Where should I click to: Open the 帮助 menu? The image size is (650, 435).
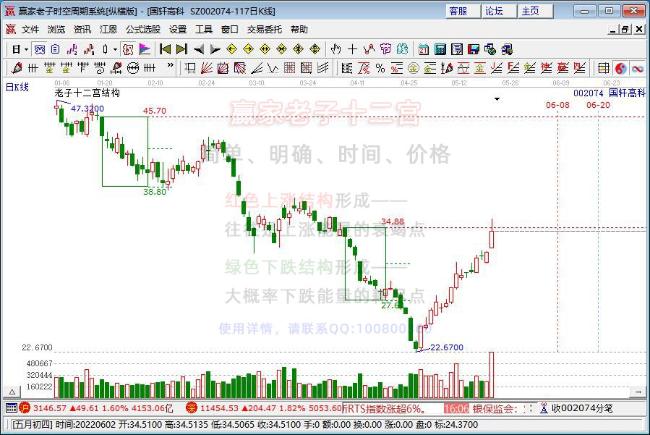click(299, 29)
